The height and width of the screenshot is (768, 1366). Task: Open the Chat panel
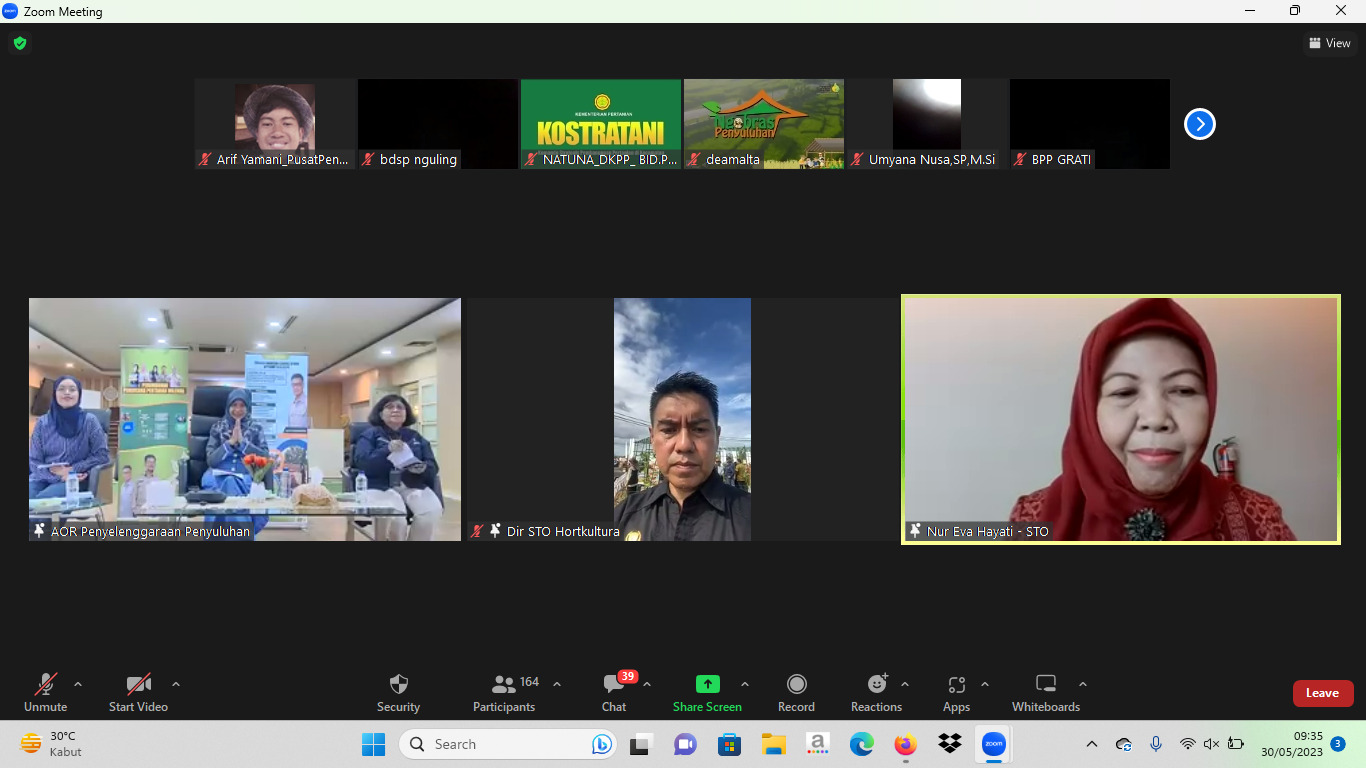[614, 693]
